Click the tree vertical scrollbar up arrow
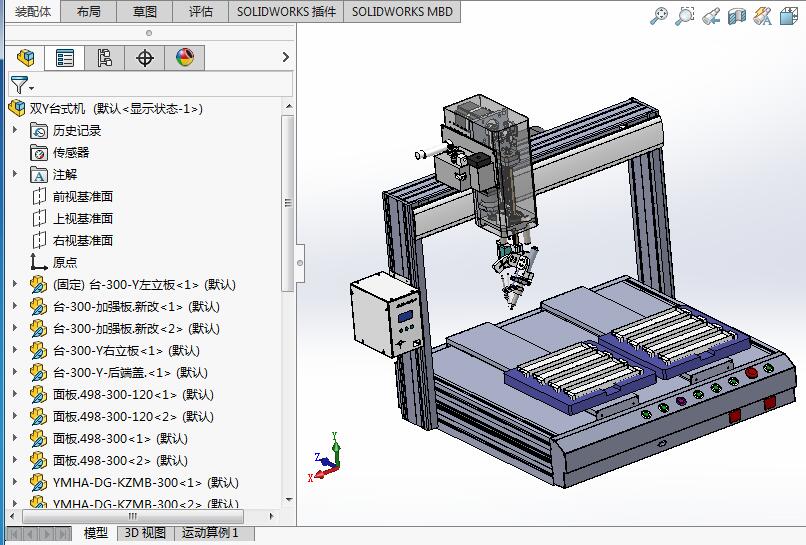The height and width of the screenshot is (545, 806). tap(289, 106)
